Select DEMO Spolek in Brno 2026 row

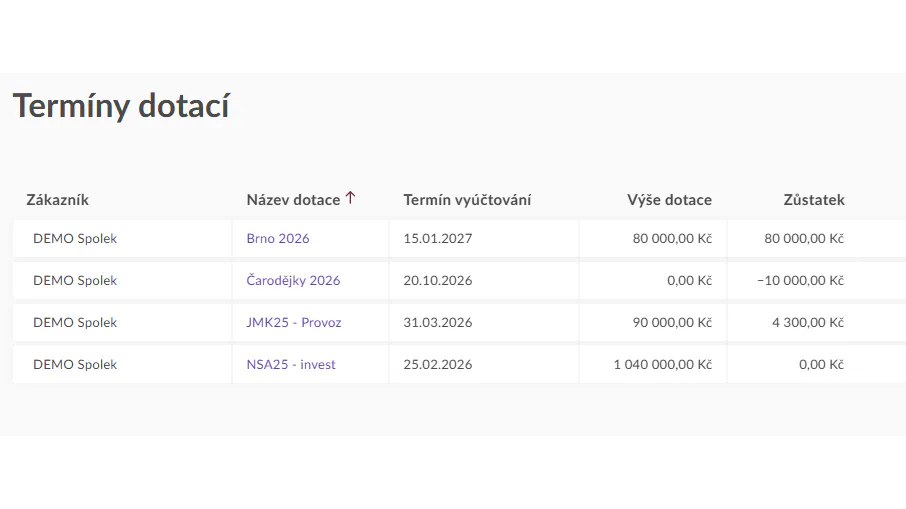click(x=75, y=238)
